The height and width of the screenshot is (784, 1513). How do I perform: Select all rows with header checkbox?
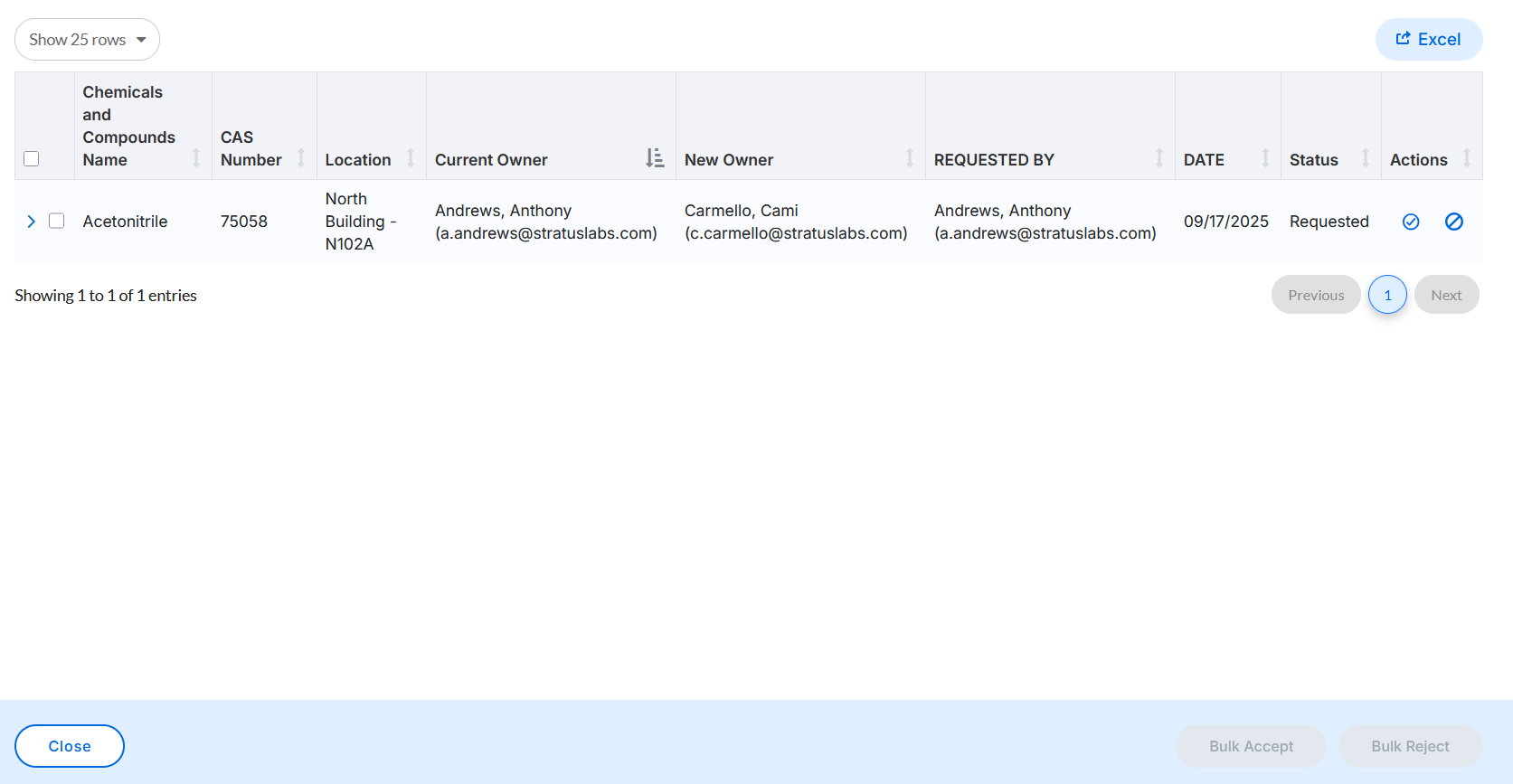click(32, 159)
